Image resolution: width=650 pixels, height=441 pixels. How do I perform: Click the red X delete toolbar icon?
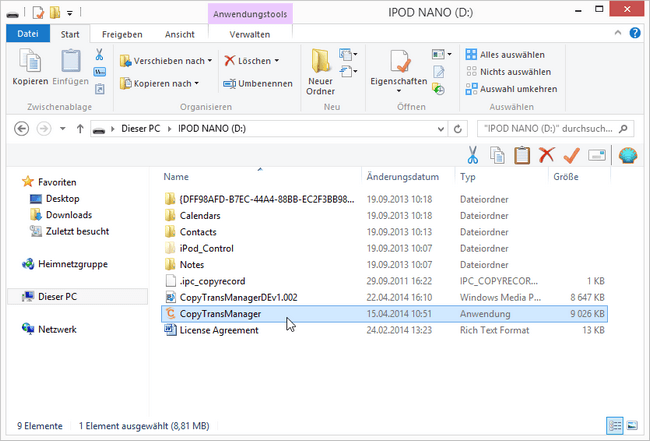point(546,155)
